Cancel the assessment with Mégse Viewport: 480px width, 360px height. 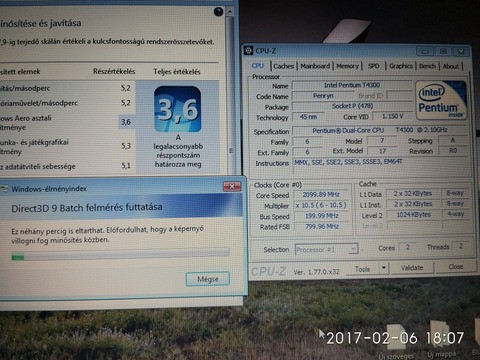click(208, 279)
